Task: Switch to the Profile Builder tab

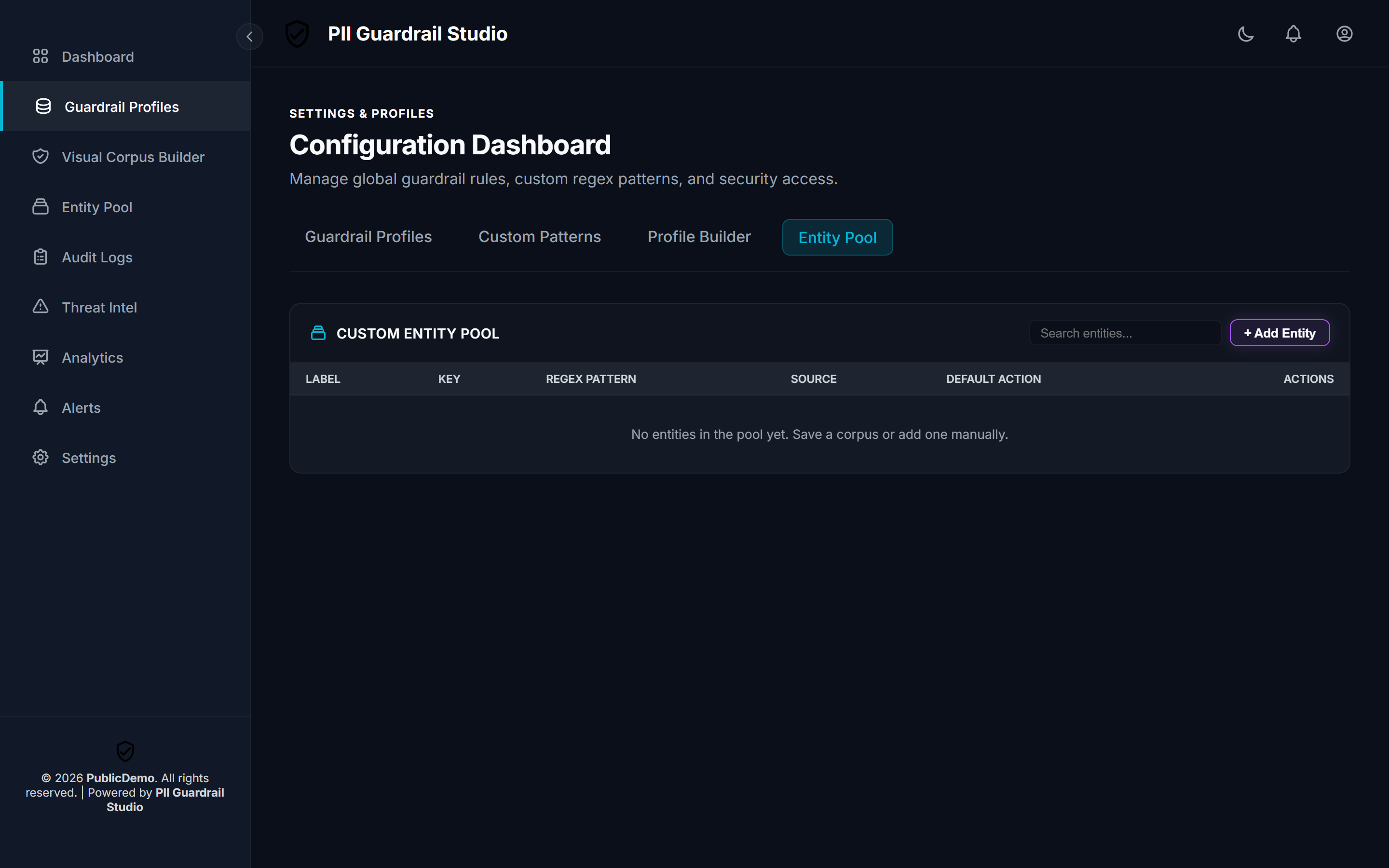Action: (x=699, y=236)
